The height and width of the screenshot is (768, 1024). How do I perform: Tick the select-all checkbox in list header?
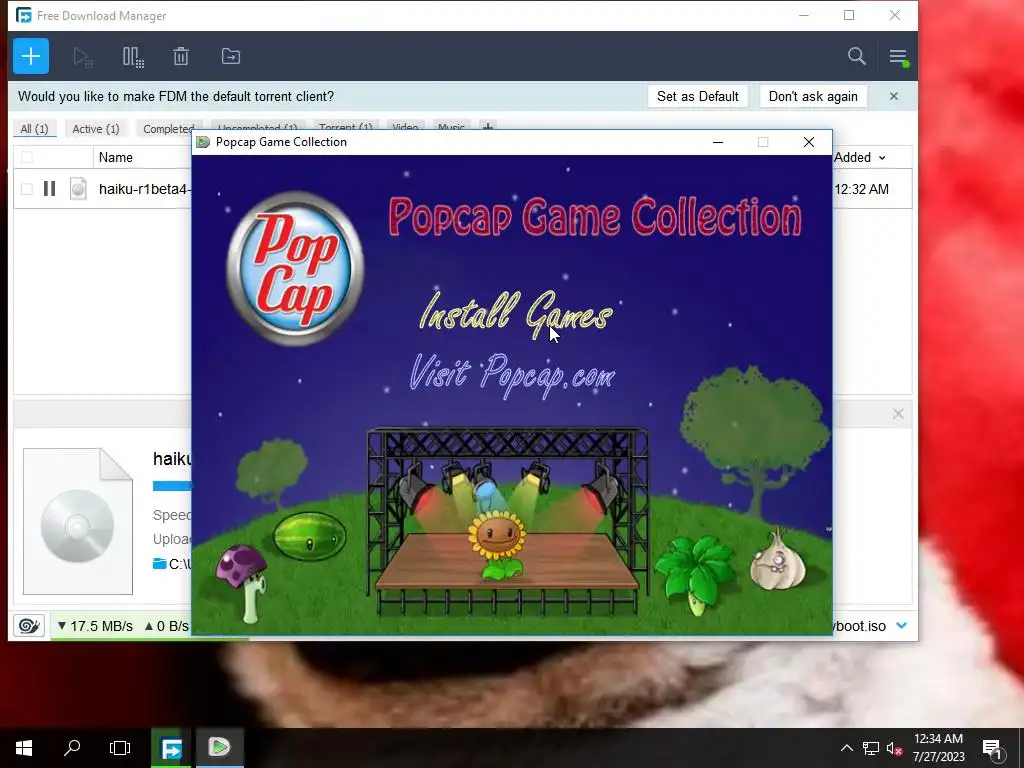[27, 157]
